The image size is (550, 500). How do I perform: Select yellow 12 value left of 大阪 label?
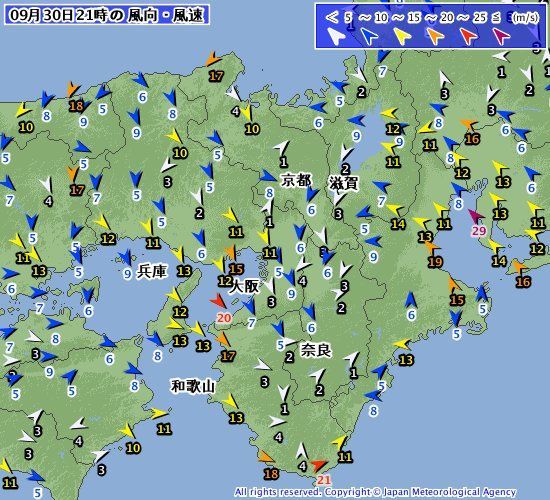click(225, 281)
